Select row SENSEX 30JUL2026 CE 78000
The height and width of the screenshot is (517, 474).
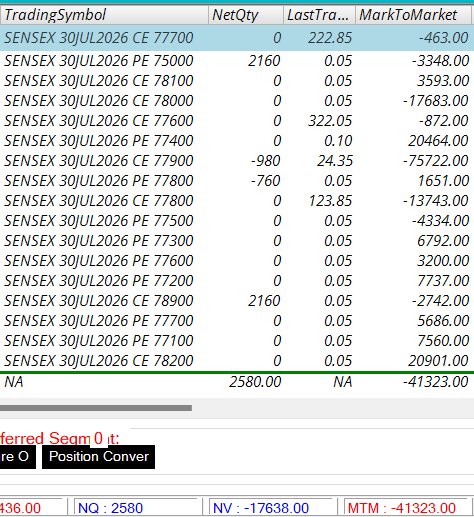237,101
